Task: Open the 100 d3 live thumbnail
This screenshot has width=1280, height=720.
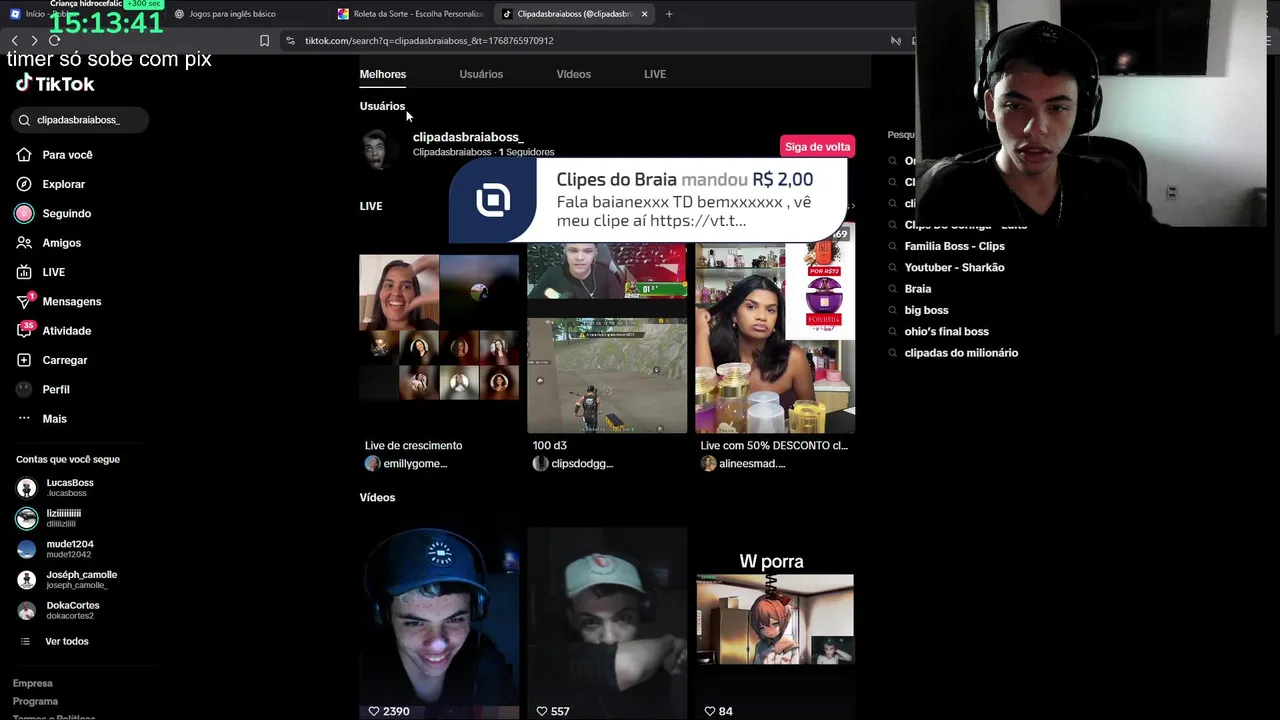Action: 607,337
